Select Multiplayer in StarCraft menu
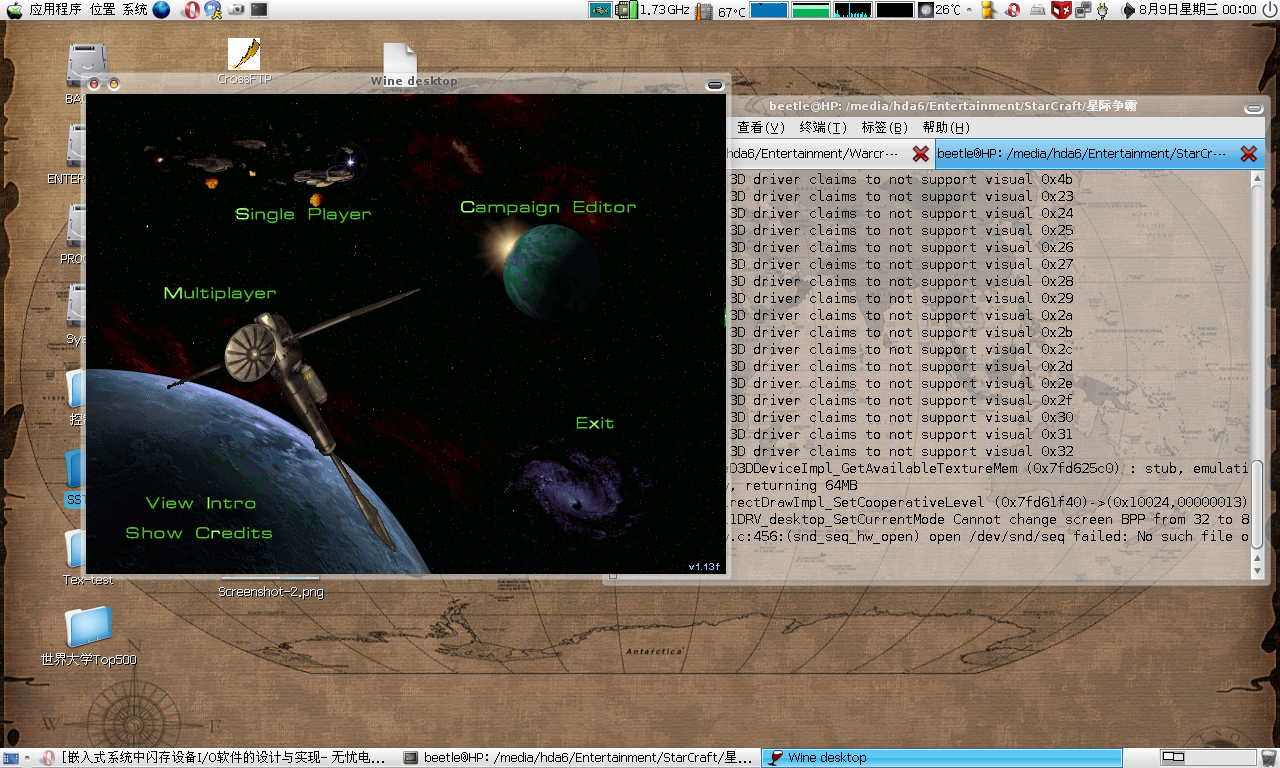 pos(220,293)
